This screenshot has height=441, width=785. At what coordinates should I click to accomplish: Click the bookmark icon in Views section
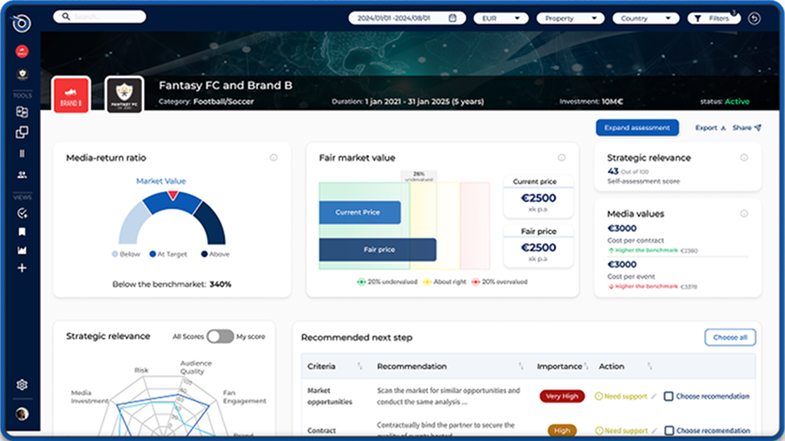[x=21, y=231]
